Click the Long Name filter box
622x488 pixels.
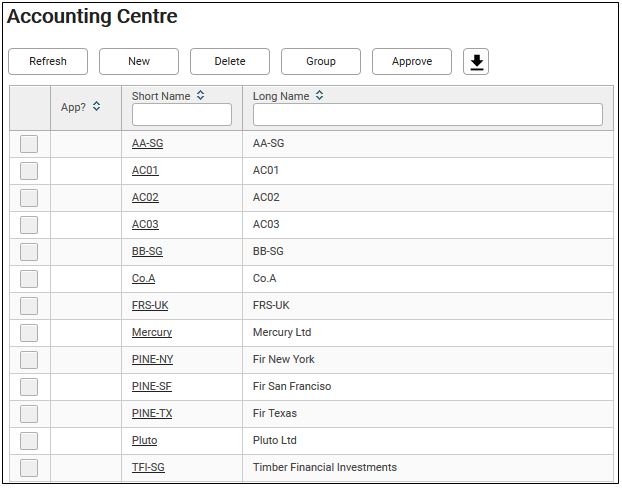click(427, 115)
